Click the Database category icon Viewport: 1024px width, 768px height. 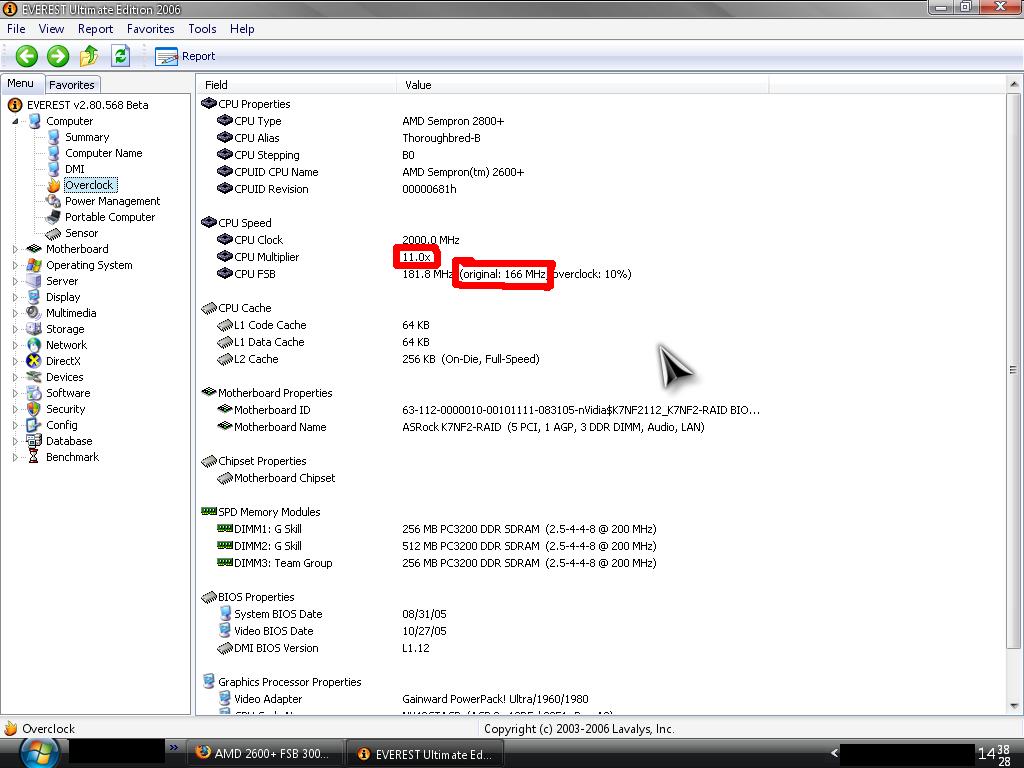click(x=34, y=441)
